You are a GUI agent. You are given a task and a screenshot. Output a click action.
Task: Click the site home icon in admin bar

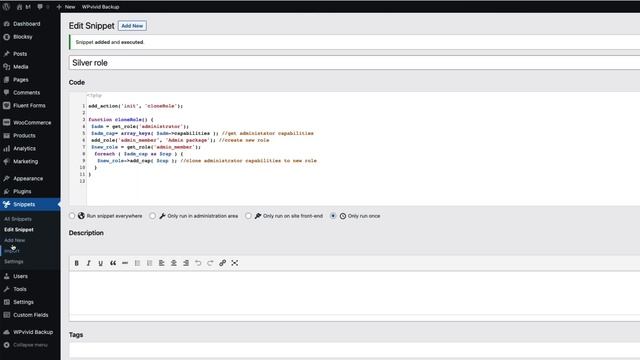click(19, 7)
